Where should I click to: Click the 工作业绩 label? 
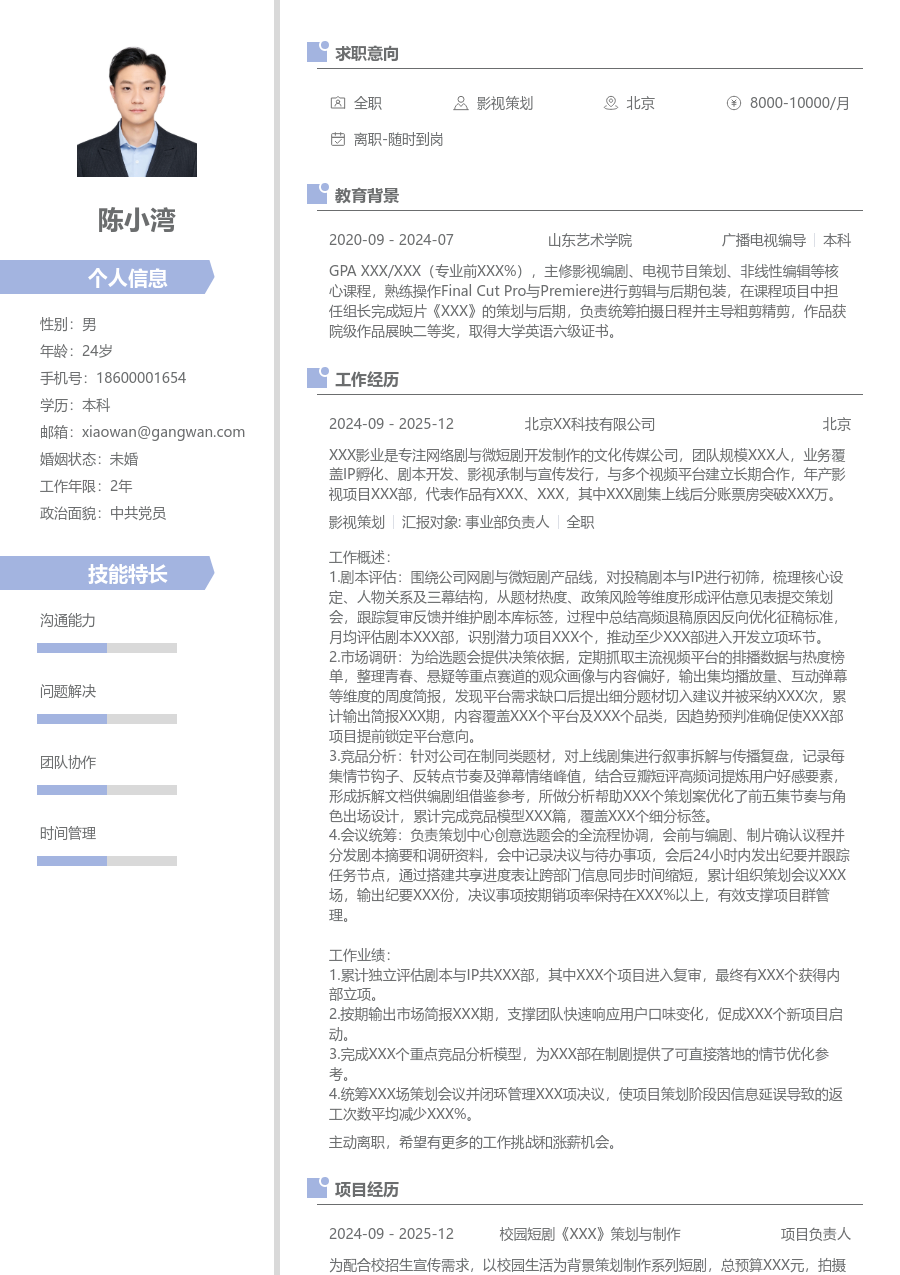pyautogui.click(x=360, y=955)
